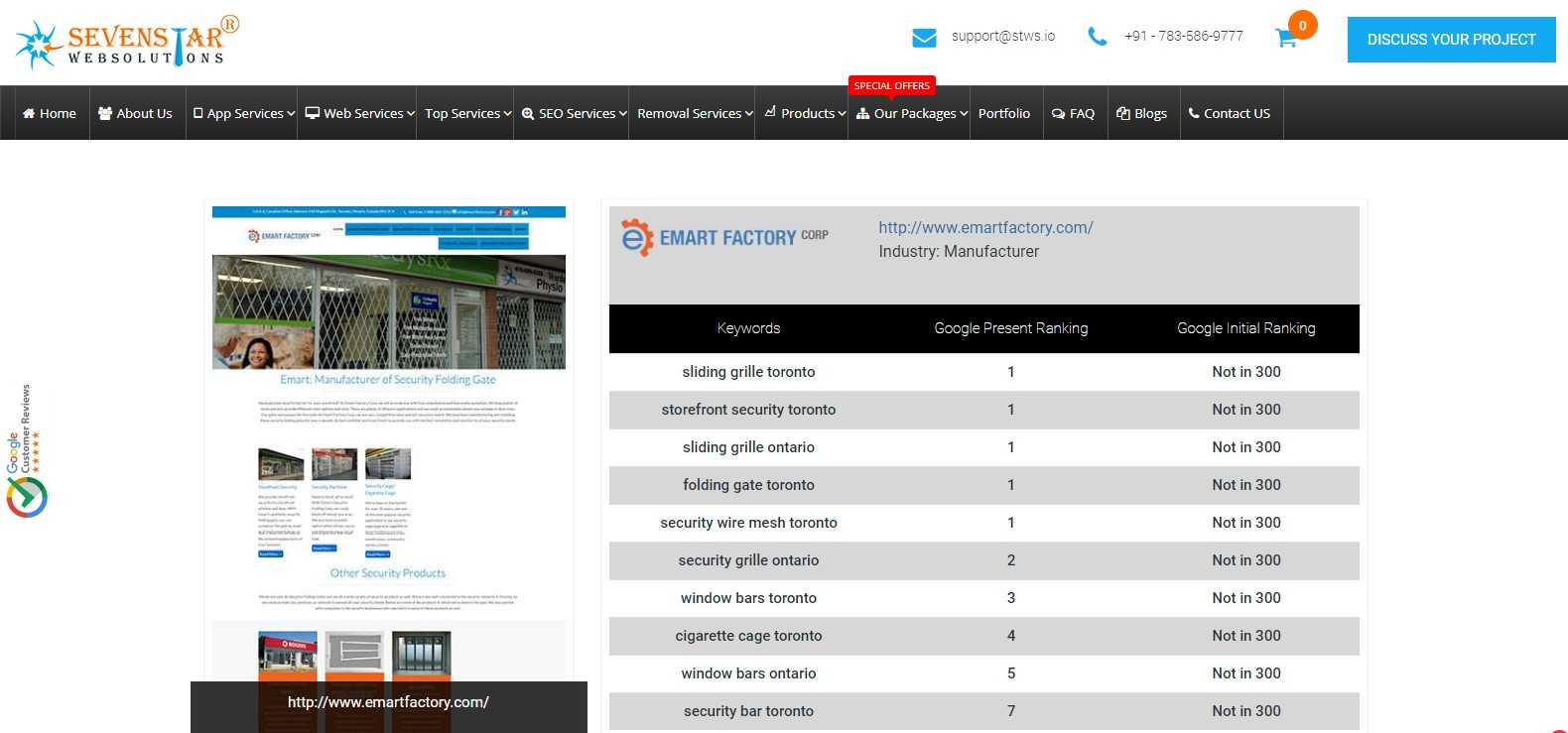This screenshot has height=733, width=1568.
Task: Select the 'folding gate toronto' keyword
Action: (x=748, y=485)
